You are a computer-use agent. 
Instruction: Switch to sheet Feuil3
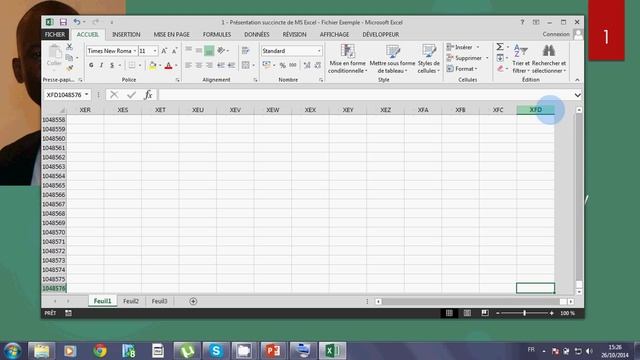click(159, 301)
